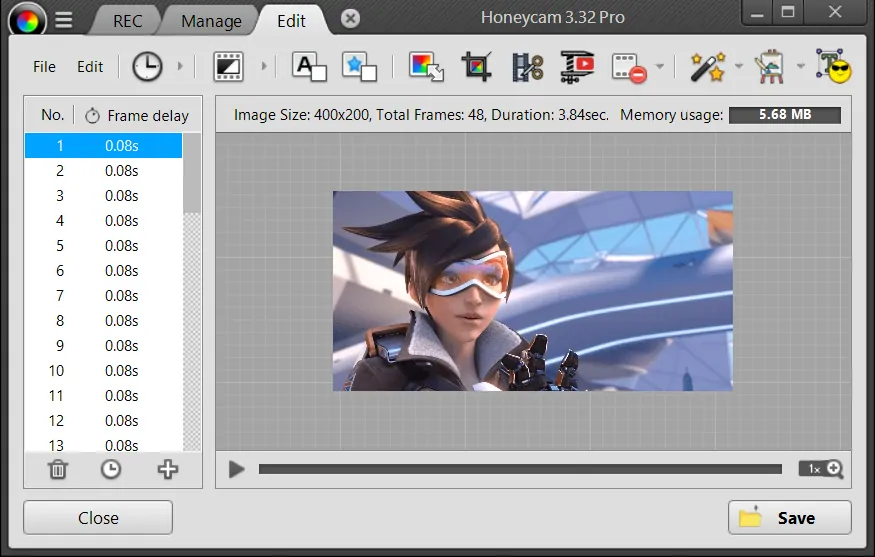
Task: Play the animation preview
Action: click(236, 469)
